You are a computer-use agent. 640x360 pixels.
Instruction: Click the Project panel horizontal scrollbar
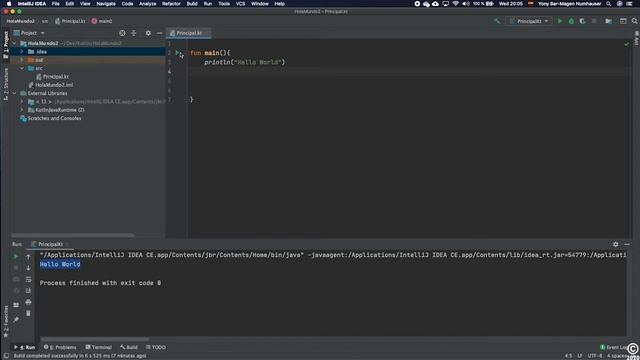pos(73,236)
